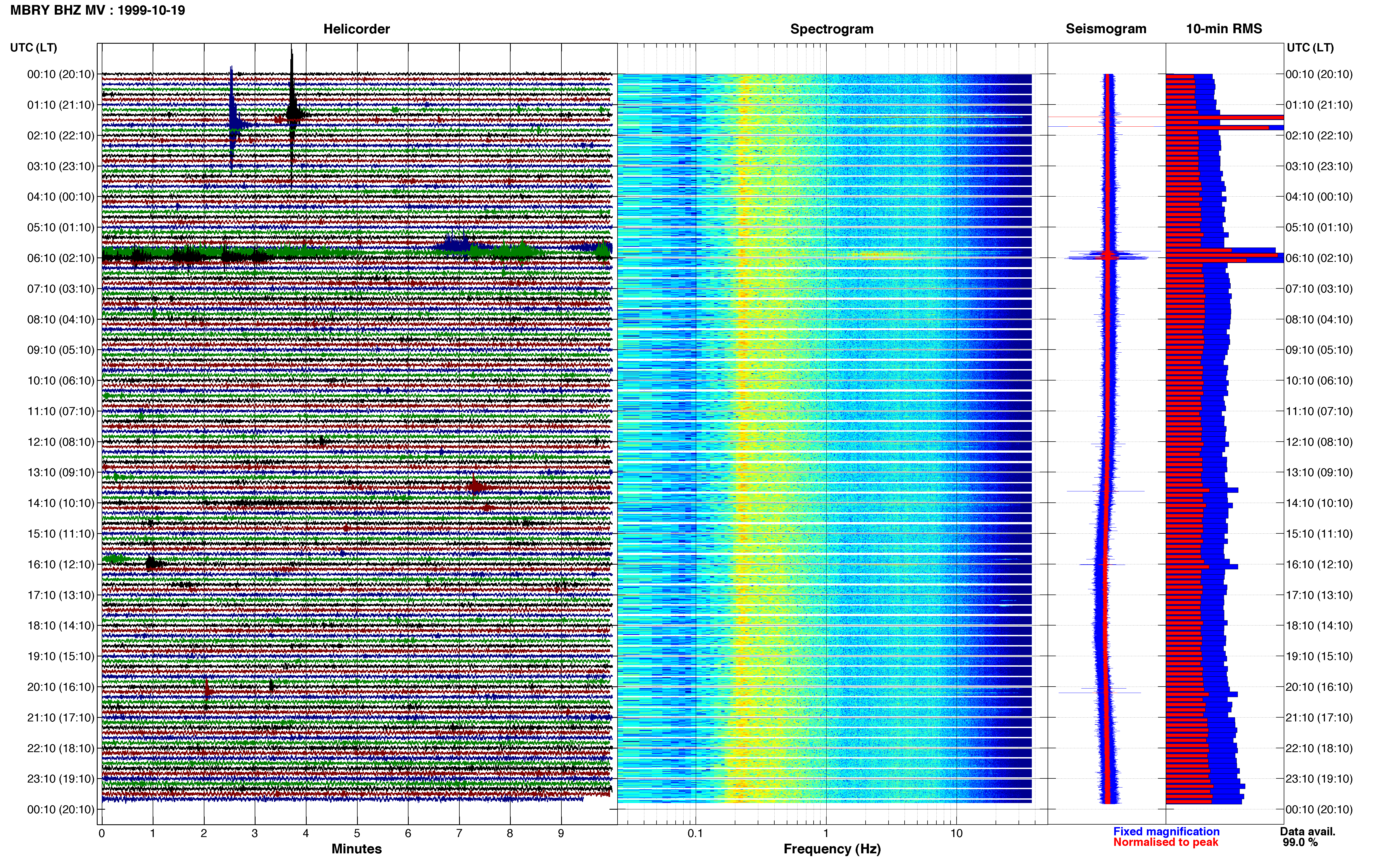This screenshot has width=1388, height=868.
Task: Click the 'Helicorder' panel heading
Action: coord(356,29)
